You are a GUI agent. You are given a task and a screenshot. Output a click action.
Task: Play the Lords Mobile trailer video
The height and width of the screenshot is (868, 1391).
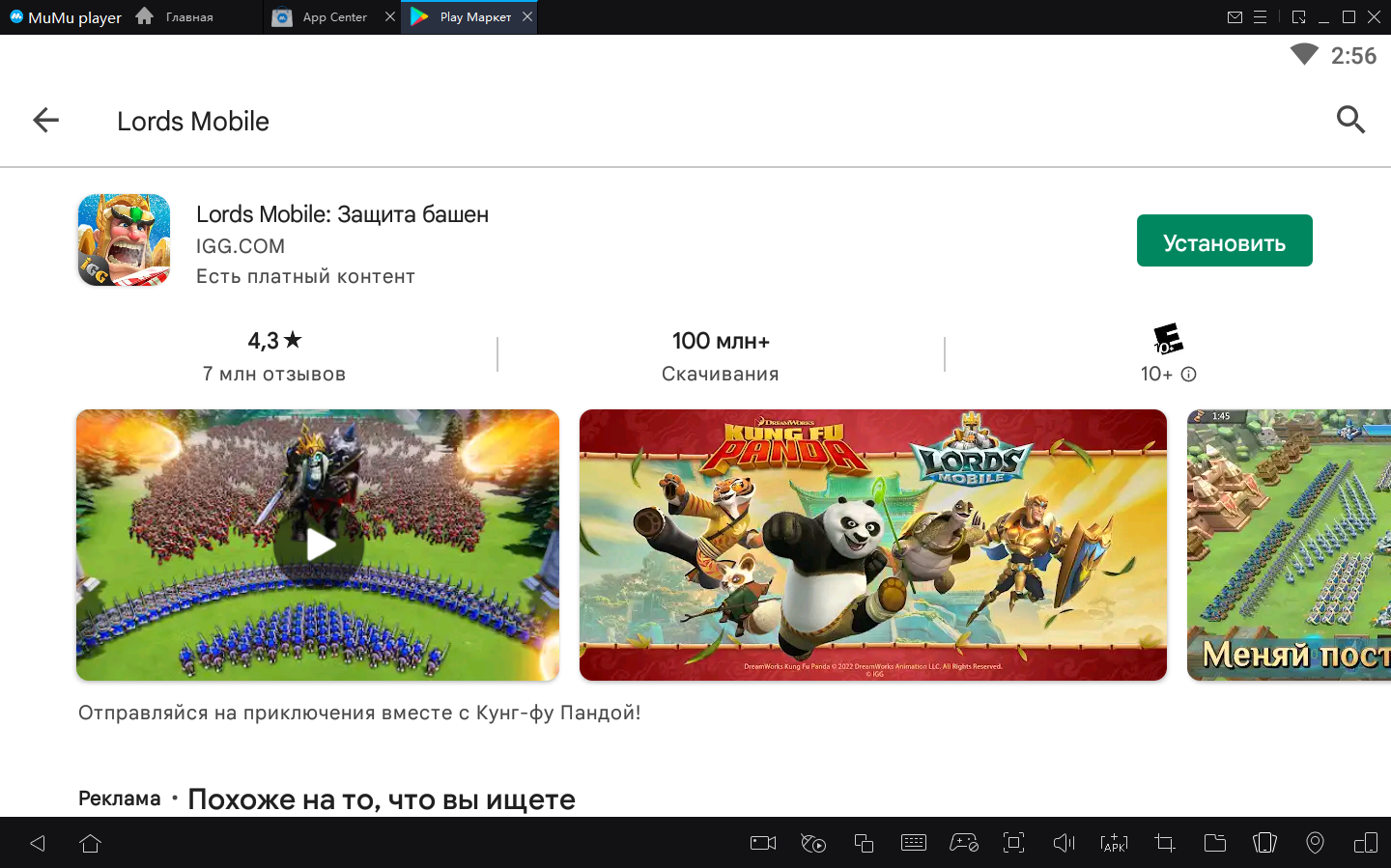(x=318, y=546)
